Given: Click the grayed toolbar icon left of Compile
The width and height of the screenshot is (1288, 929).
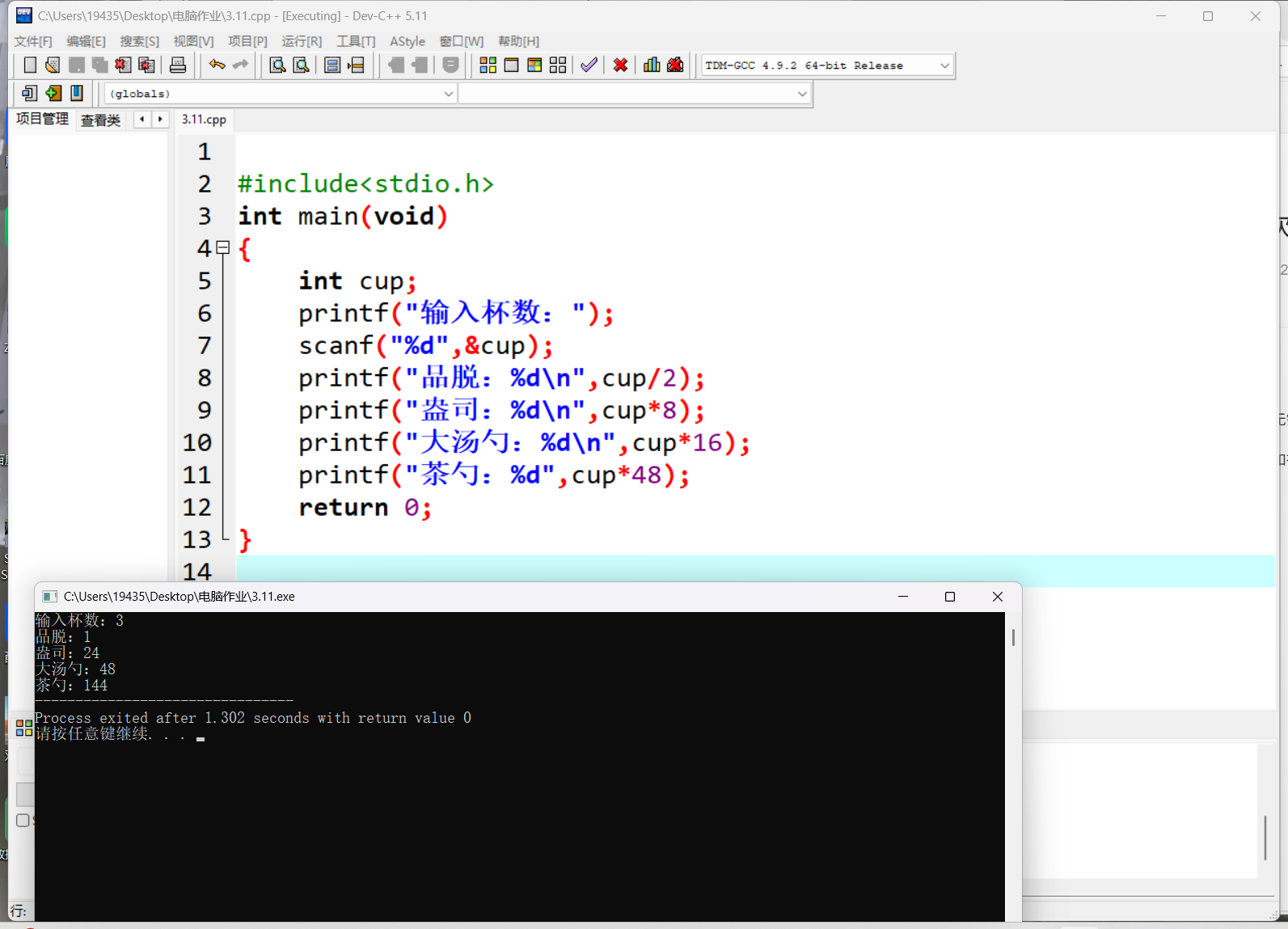Looking at the screenshot, I should click(x=451, y=65).
